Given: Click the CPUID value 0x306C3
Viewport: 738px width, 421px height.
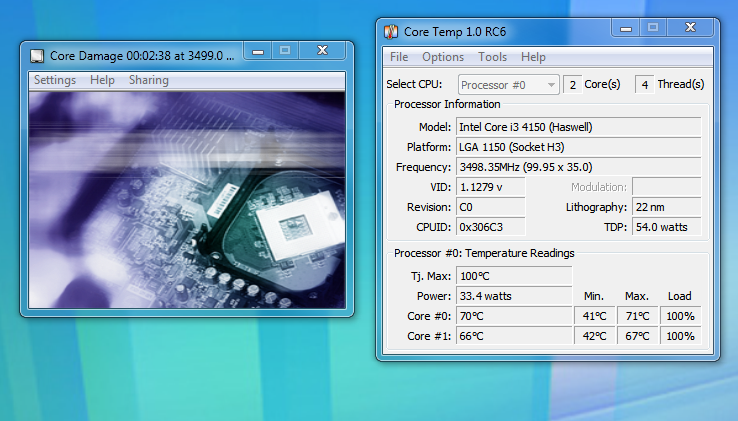Looking at the screenshot, I should point(490,227).
